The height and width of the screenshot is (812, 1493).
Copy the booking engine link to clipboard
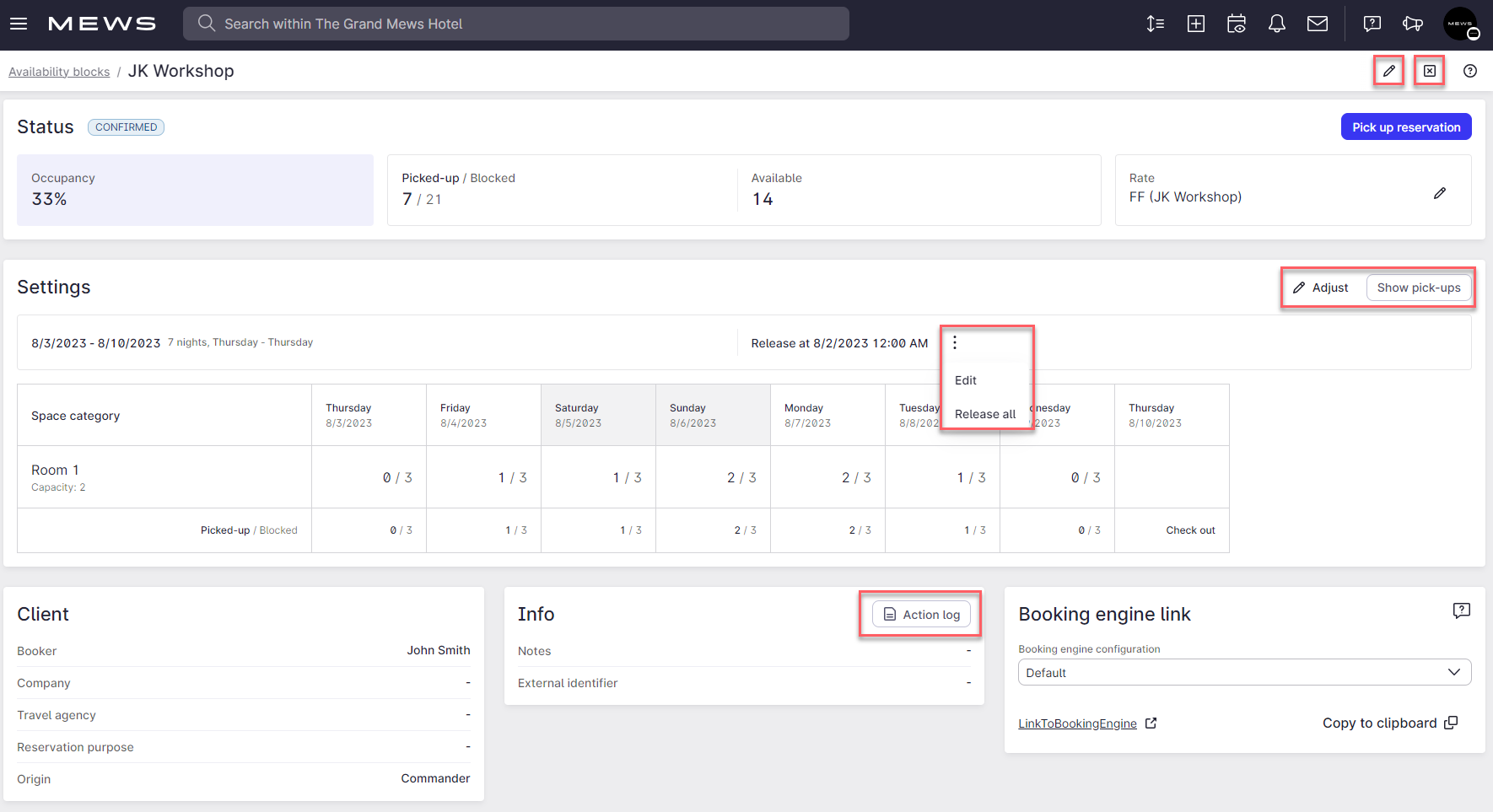pos(1390,723)
